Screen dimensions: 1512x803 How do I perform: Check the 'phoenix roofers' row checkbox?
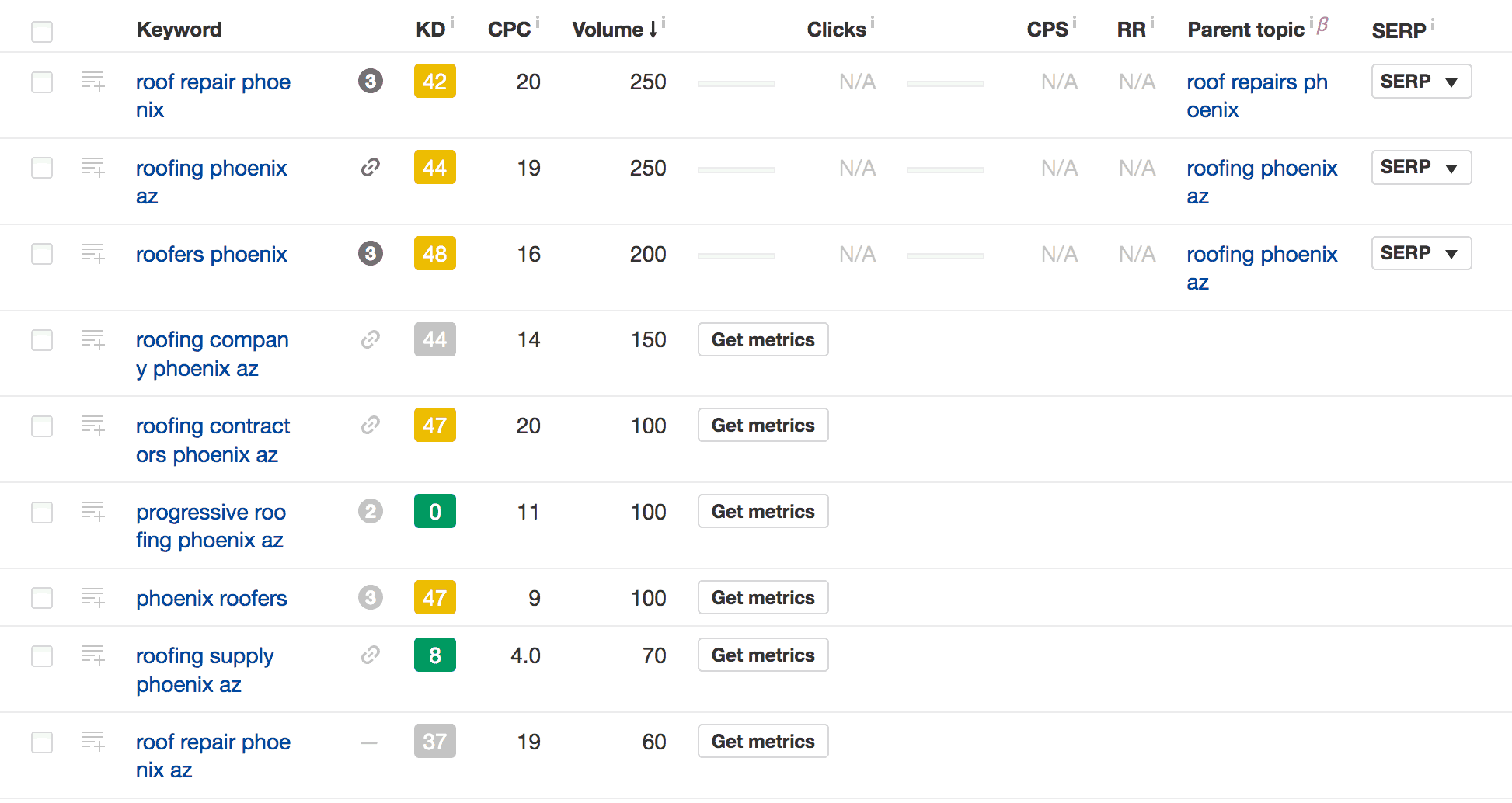(x=42, y=598)
